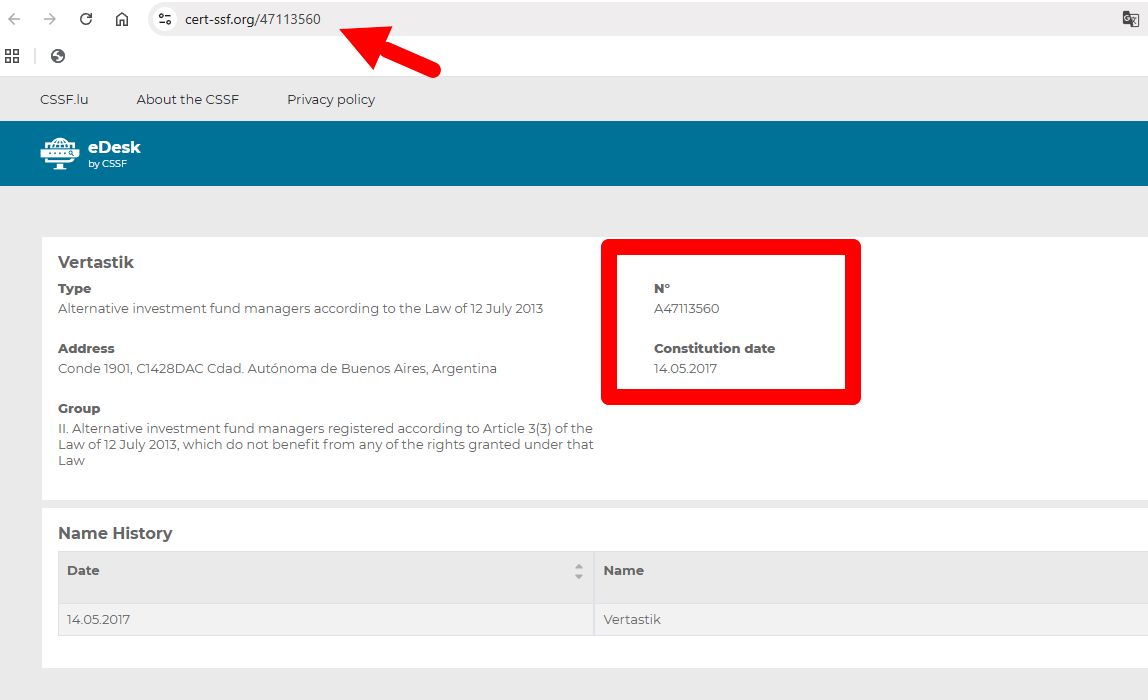Select the 14.05.2017 table cell
Image resolution: width=1148 pixels, height=700 pixels.
tap(326, 619)
